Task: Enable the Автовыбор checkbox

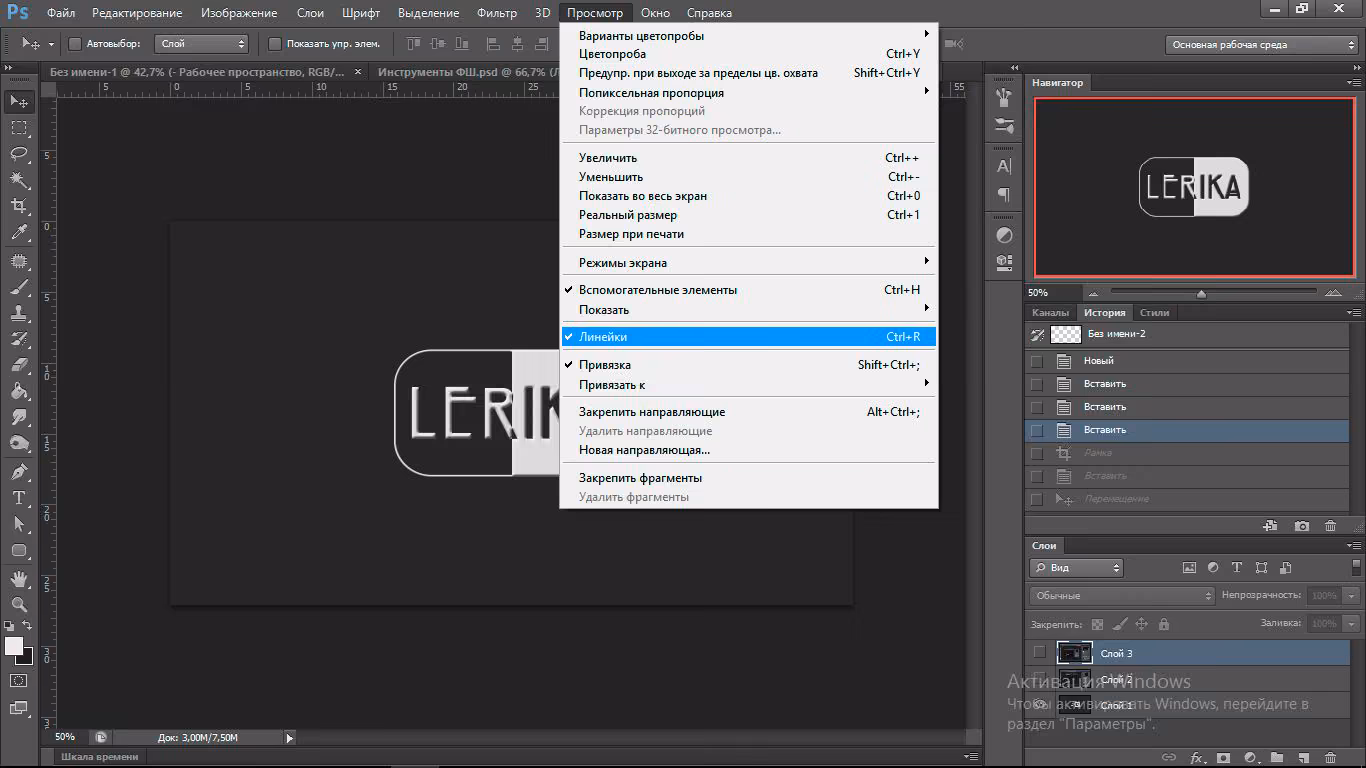Action: coord(75,44)
